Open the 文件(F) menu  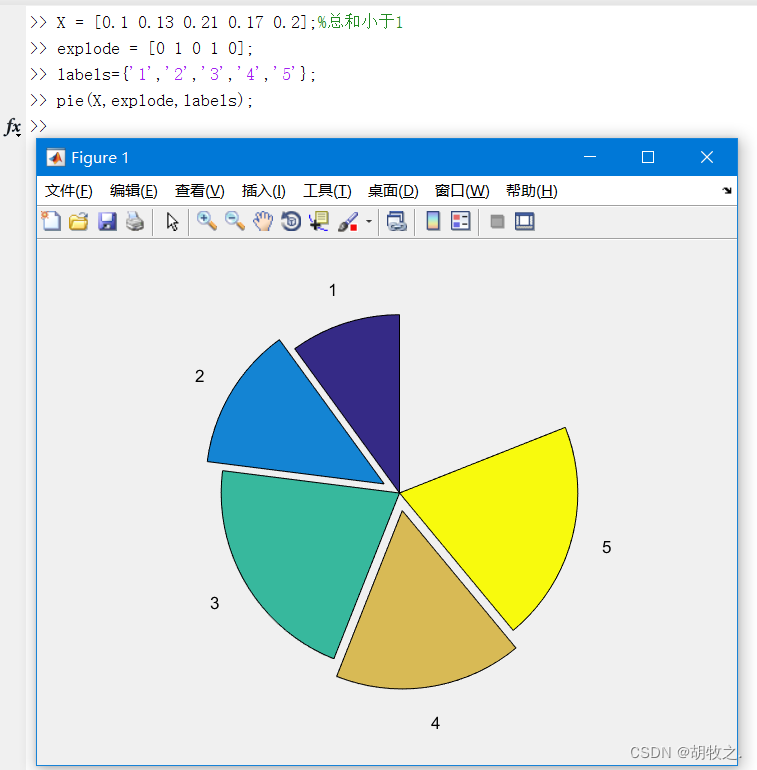point(69,191)
